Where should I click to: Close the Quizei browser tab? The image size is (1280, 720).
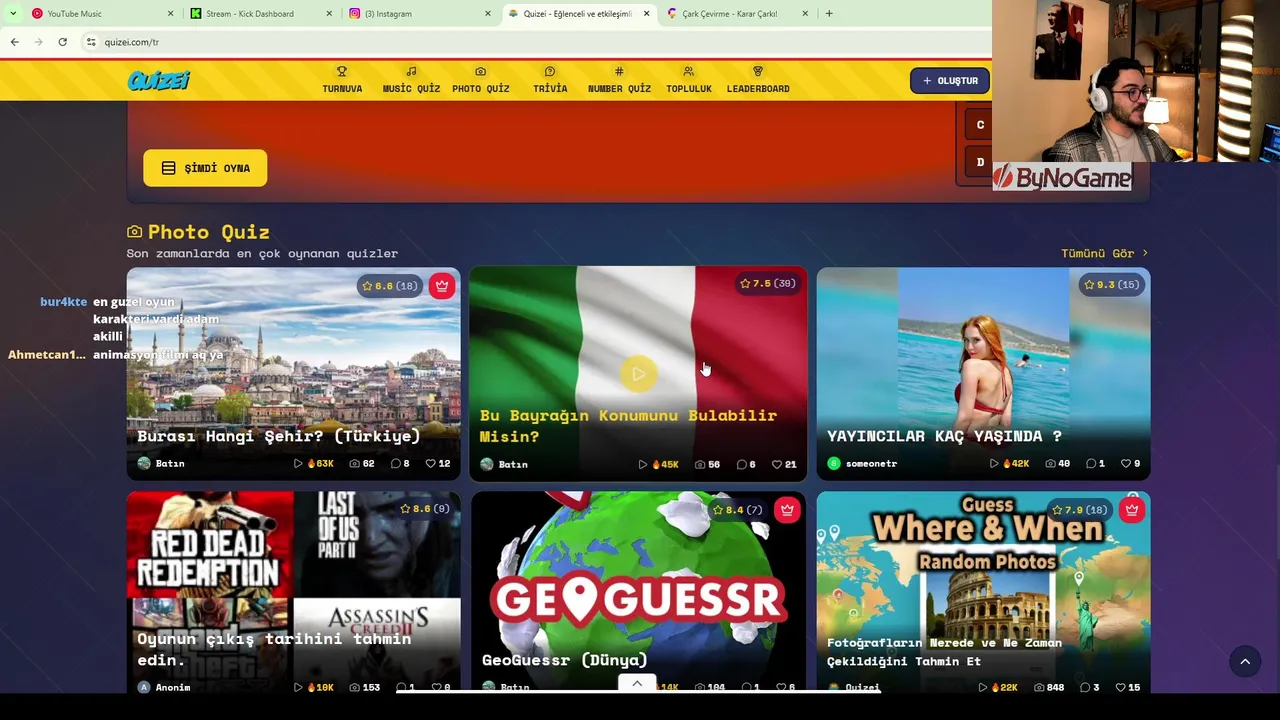tap(646, 14)
